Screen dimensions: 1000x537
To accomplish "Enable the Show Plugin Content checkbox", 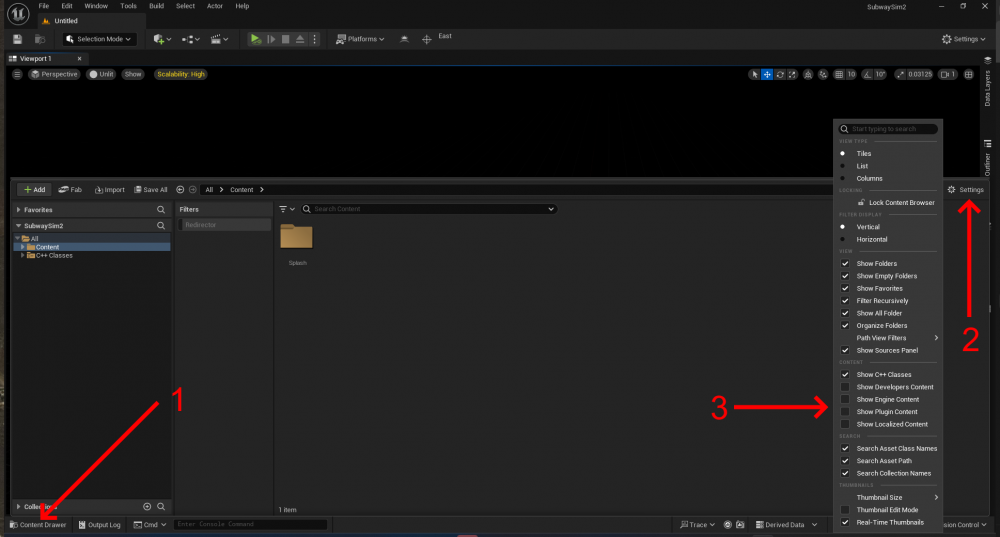I will [845, 412].
